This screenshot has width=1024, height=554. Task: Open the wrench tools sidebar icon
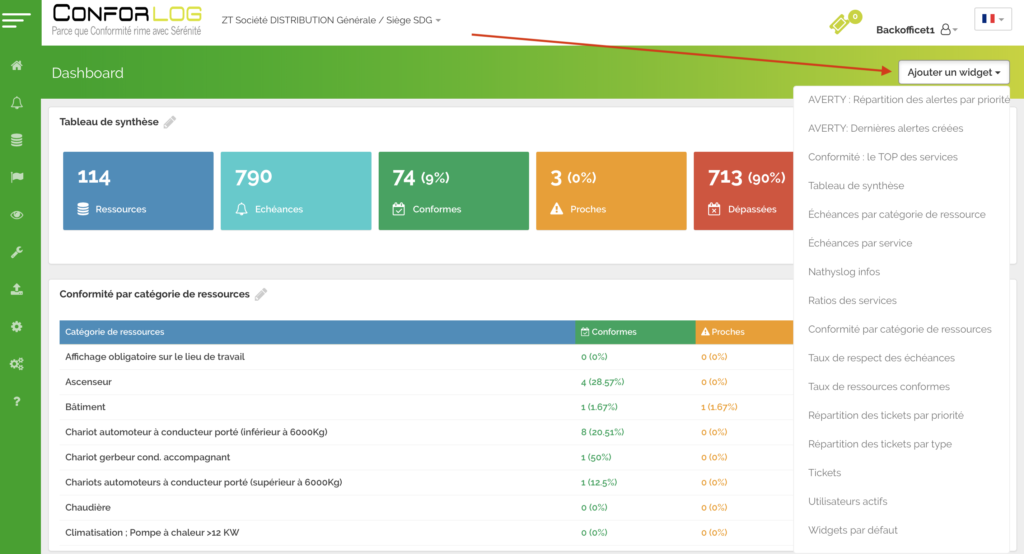pyautogui.click(x=17, y=252)
